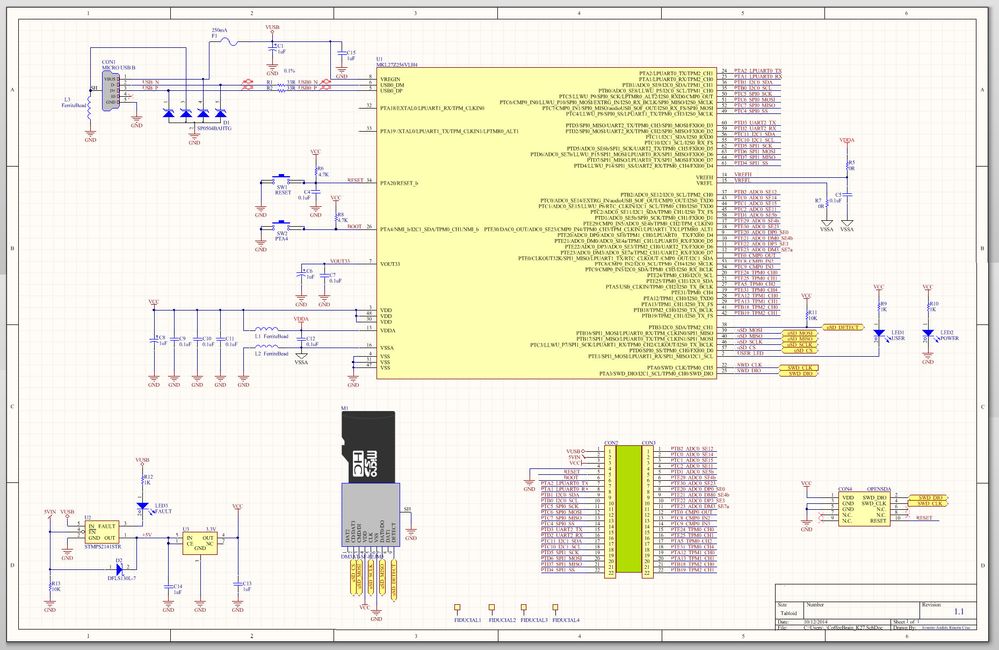999x650 pixels.
Task: Click the SP0504BAHTG part label
Action: pos(214,128)
